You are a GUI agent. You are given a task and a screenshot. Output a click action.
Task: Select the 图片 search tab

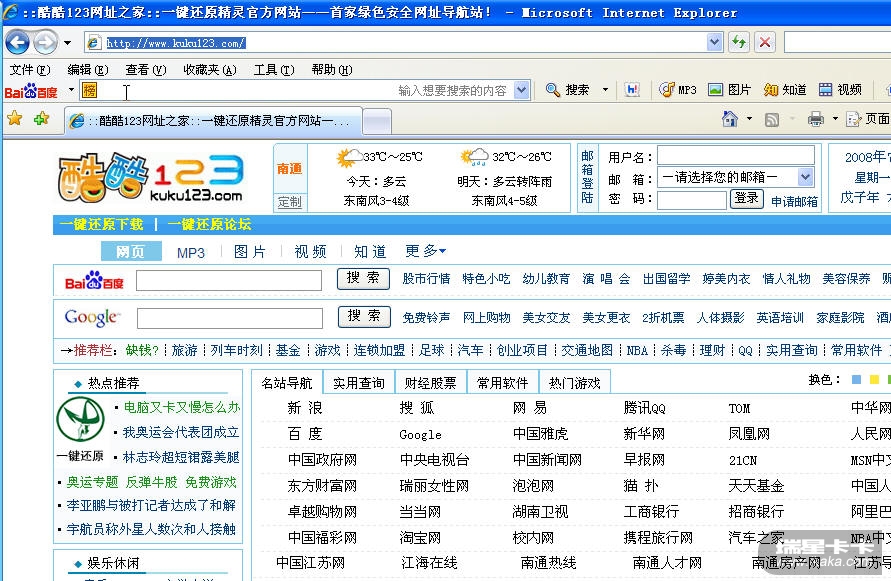(251, 252)
